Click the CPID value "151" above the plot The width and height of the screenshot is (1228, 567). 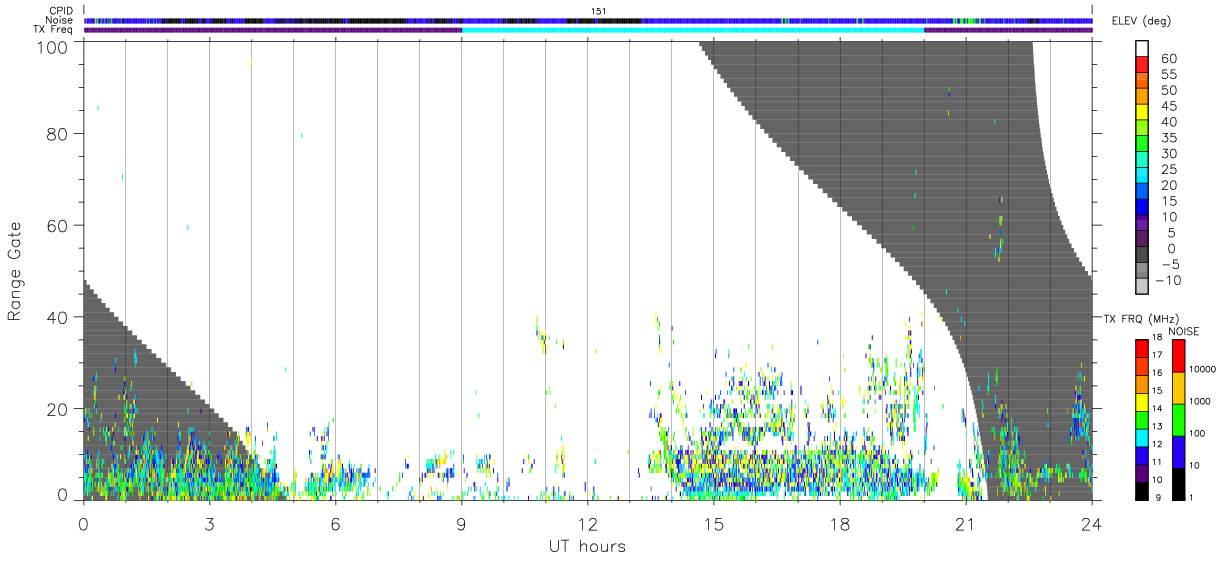(x=598, y=11)
